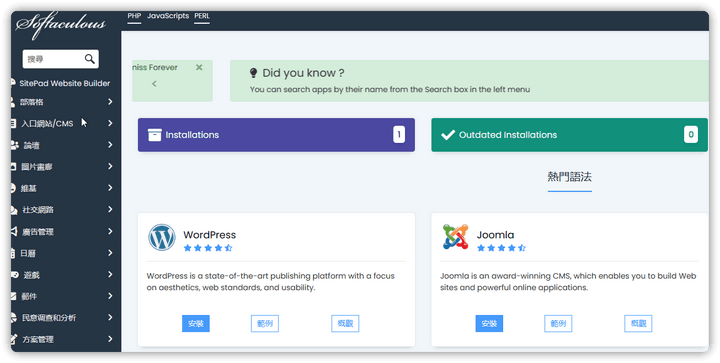Open the 日曆 sidebar label
The width and height of the screenshot is (720, 363).
click(x=28, y=253)
